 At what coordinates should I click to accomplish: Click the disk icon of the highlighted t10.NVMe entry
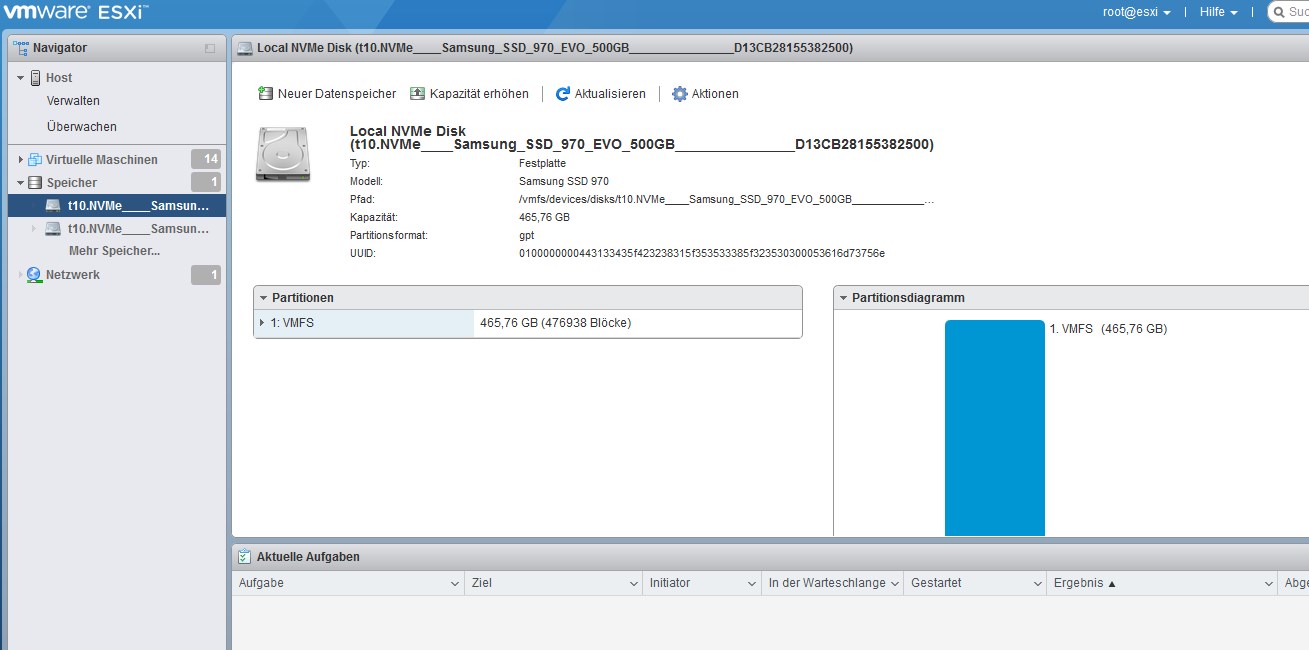pos(53,206)
